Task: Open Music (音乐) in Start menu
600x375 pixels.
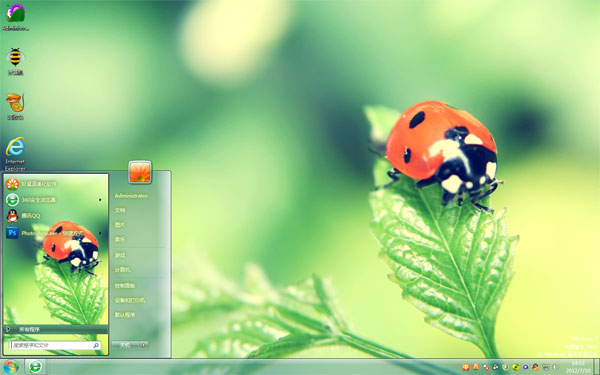Action: (x=120, y=240)
